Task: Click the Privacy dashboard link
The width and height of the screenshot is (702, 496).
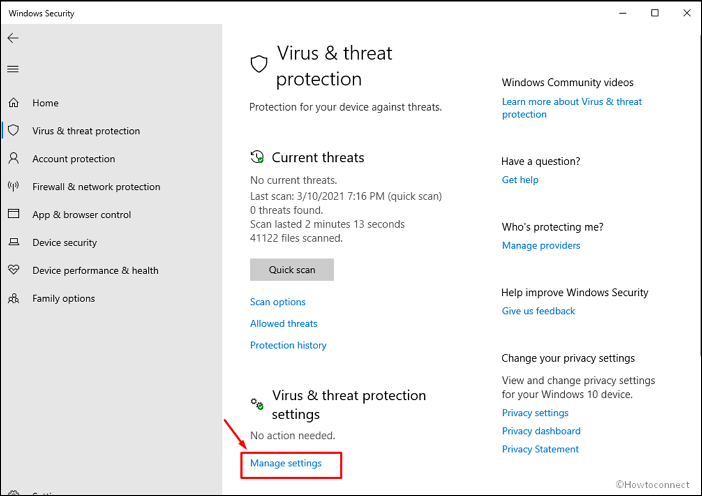Action: tap(541, 431)
